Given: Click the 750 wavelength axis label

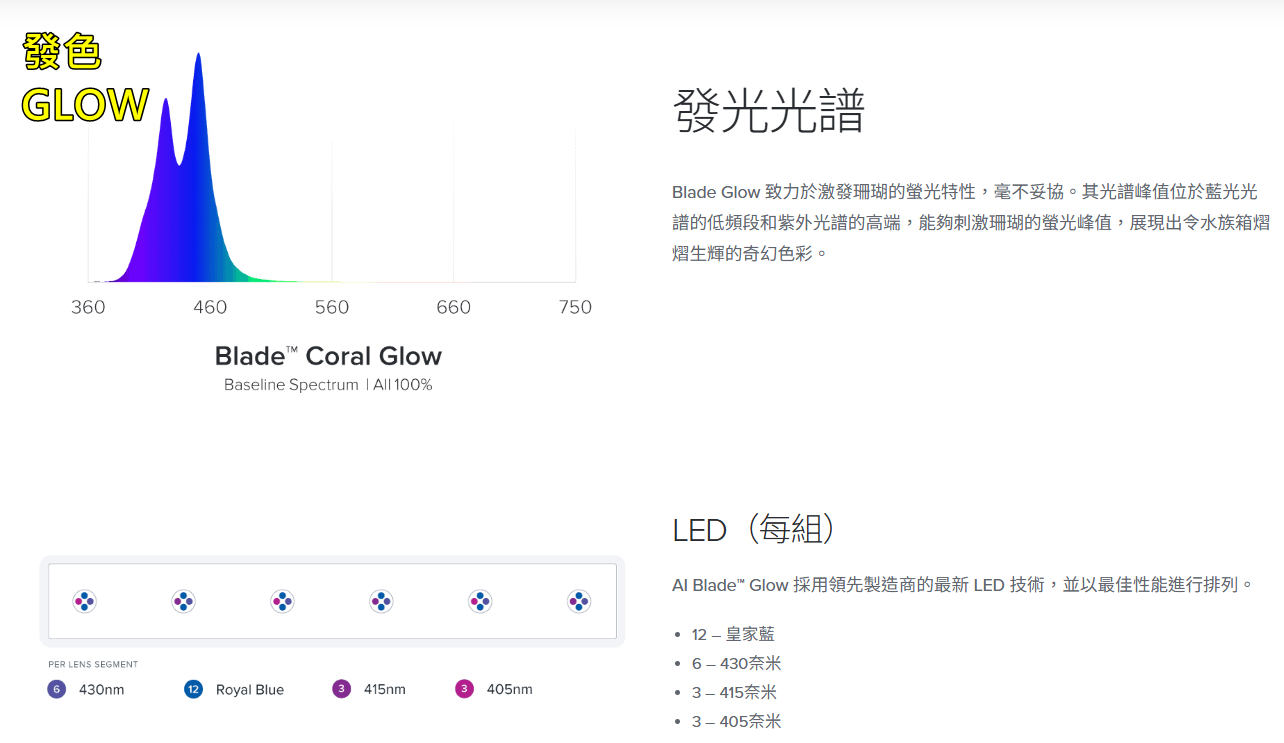Looking at the screenshot, I should click(575, 307).
